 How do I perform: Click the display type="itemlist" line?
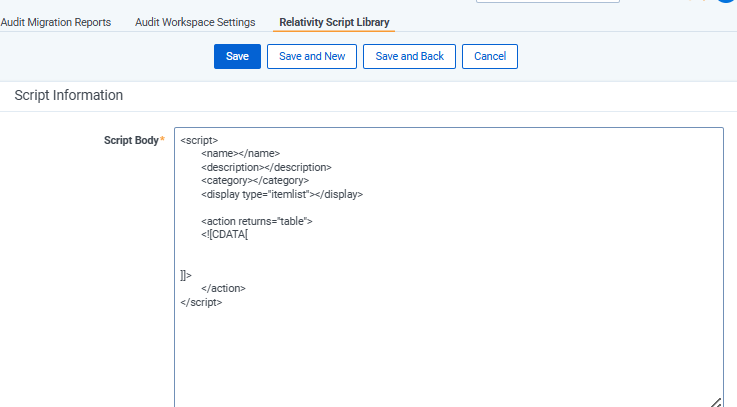282,194
